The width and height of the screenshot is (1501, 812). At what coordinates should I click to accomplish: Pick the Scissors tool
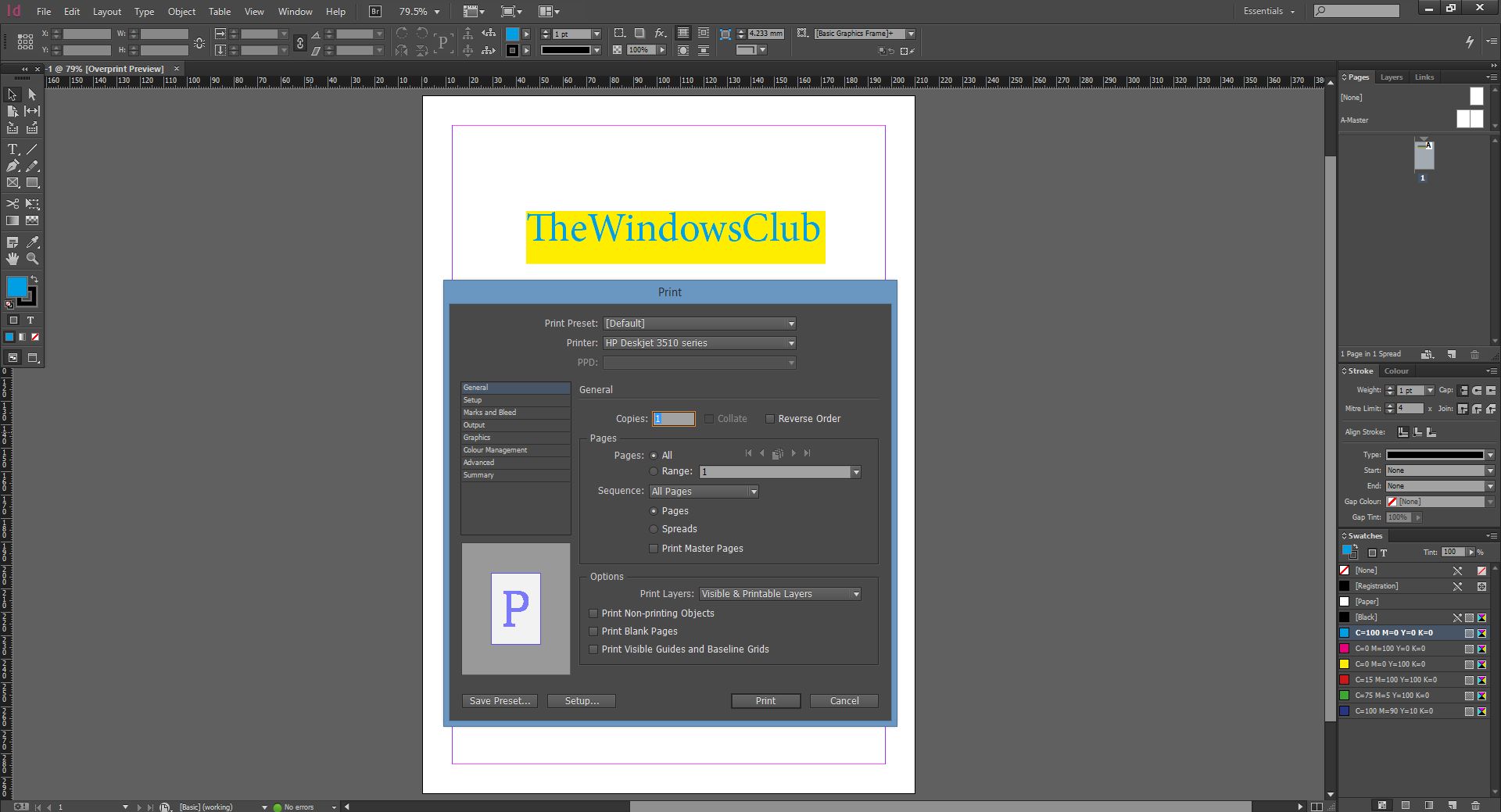(x=13, y=204)
